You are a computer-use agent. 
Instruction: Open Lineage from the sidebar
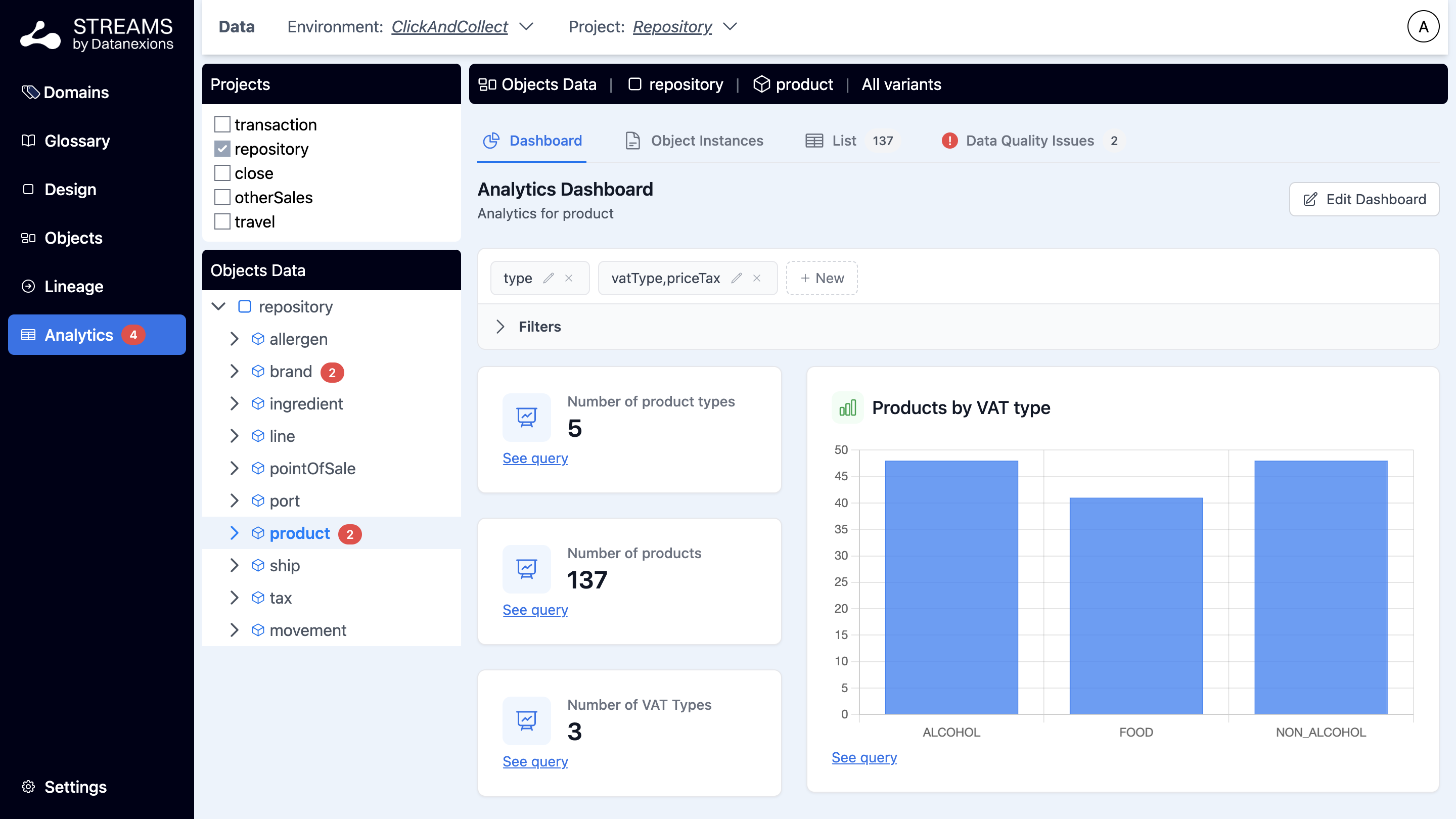73,287
